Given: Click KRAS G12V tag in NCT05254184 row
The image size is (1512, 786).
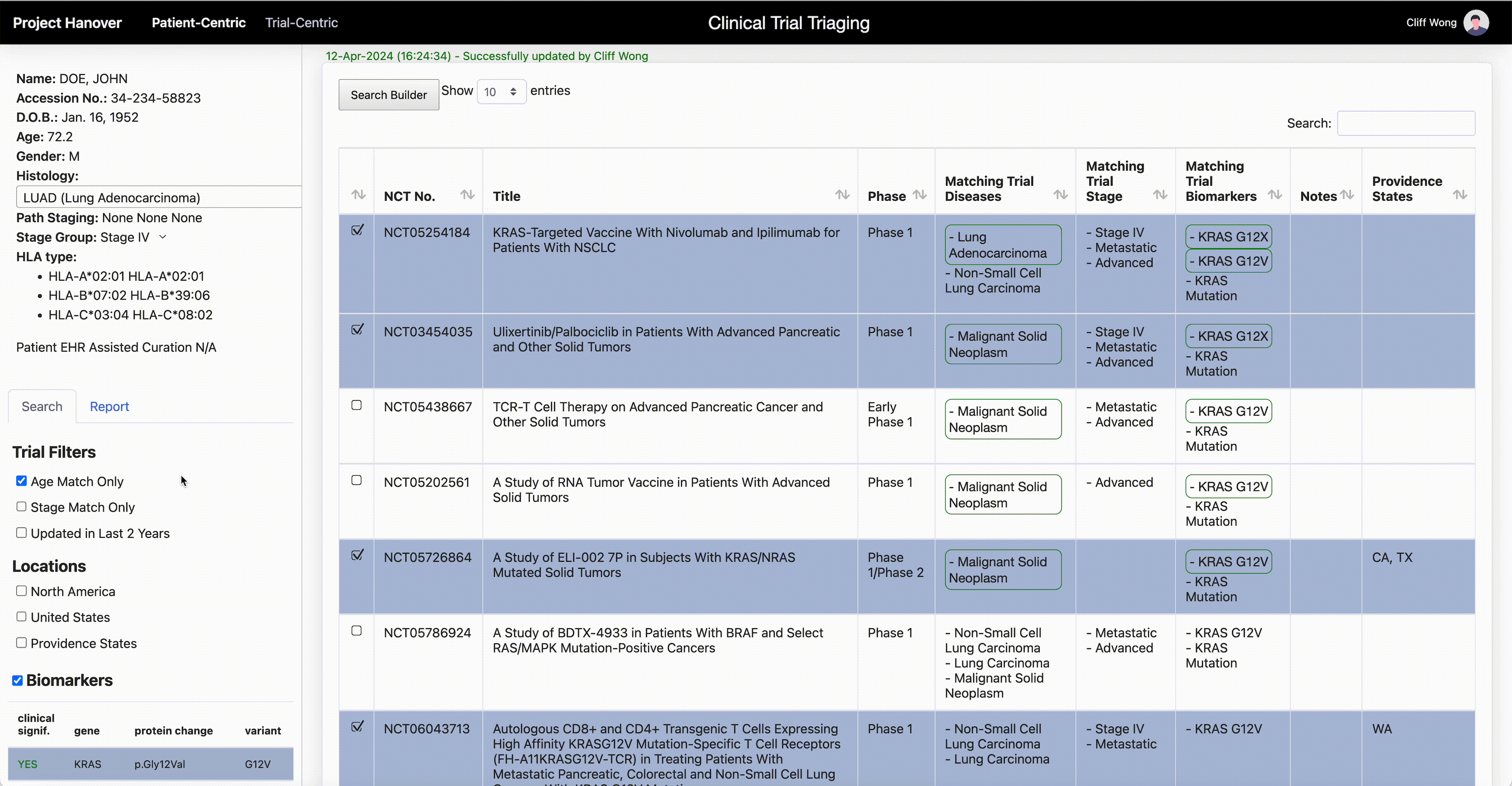Looking at the screenshot, I should click(x=1228, y=261).
